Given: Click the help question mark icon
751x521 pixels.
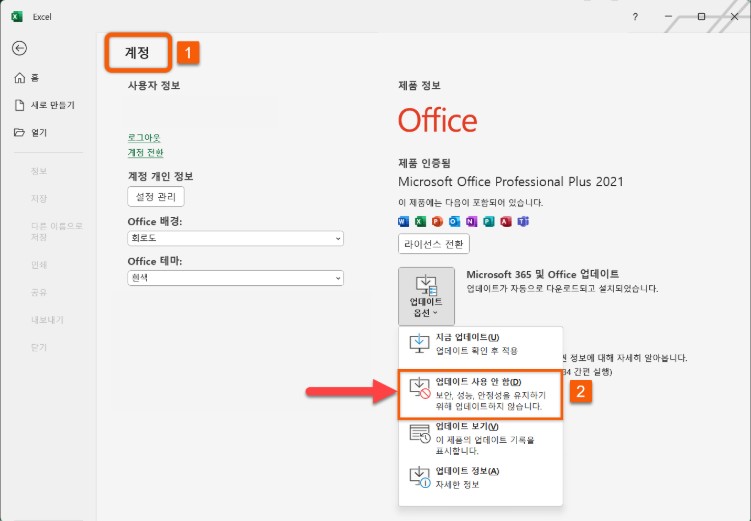Looking at the screenshot, I should coord(635,17).
